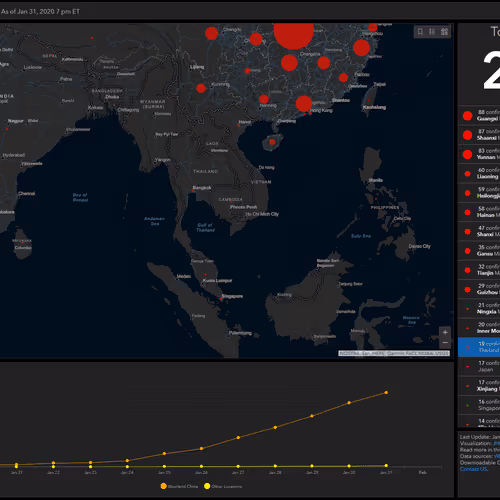The height and width of the screenshot is (500, 500).
Task: Click the Mainland China data point for Jan 30
Action: [349, 403]
